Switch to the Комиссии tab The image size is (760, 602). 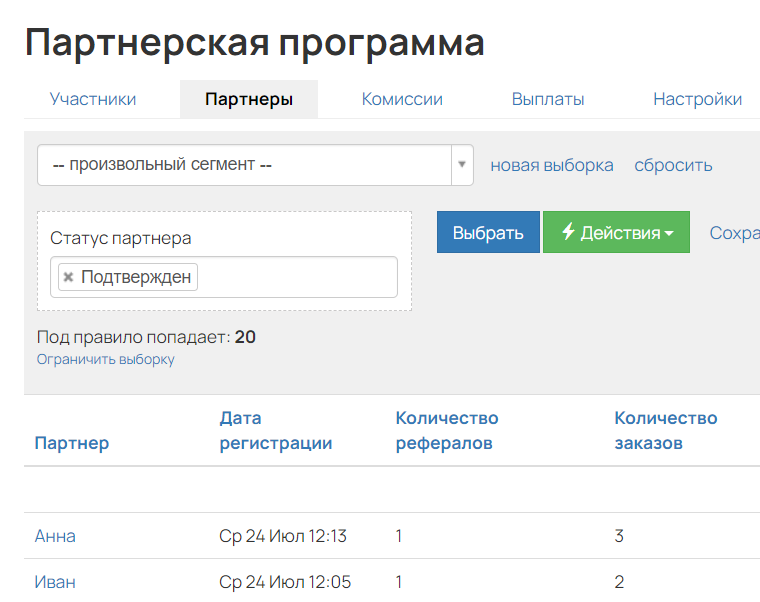click(x=402, y=99)
